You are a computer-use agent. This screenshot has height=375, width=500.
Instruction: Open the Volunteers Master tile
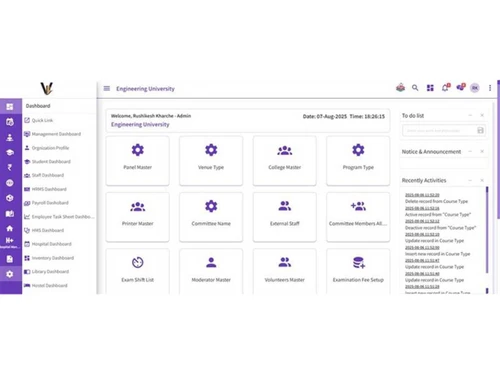point(285,271)
